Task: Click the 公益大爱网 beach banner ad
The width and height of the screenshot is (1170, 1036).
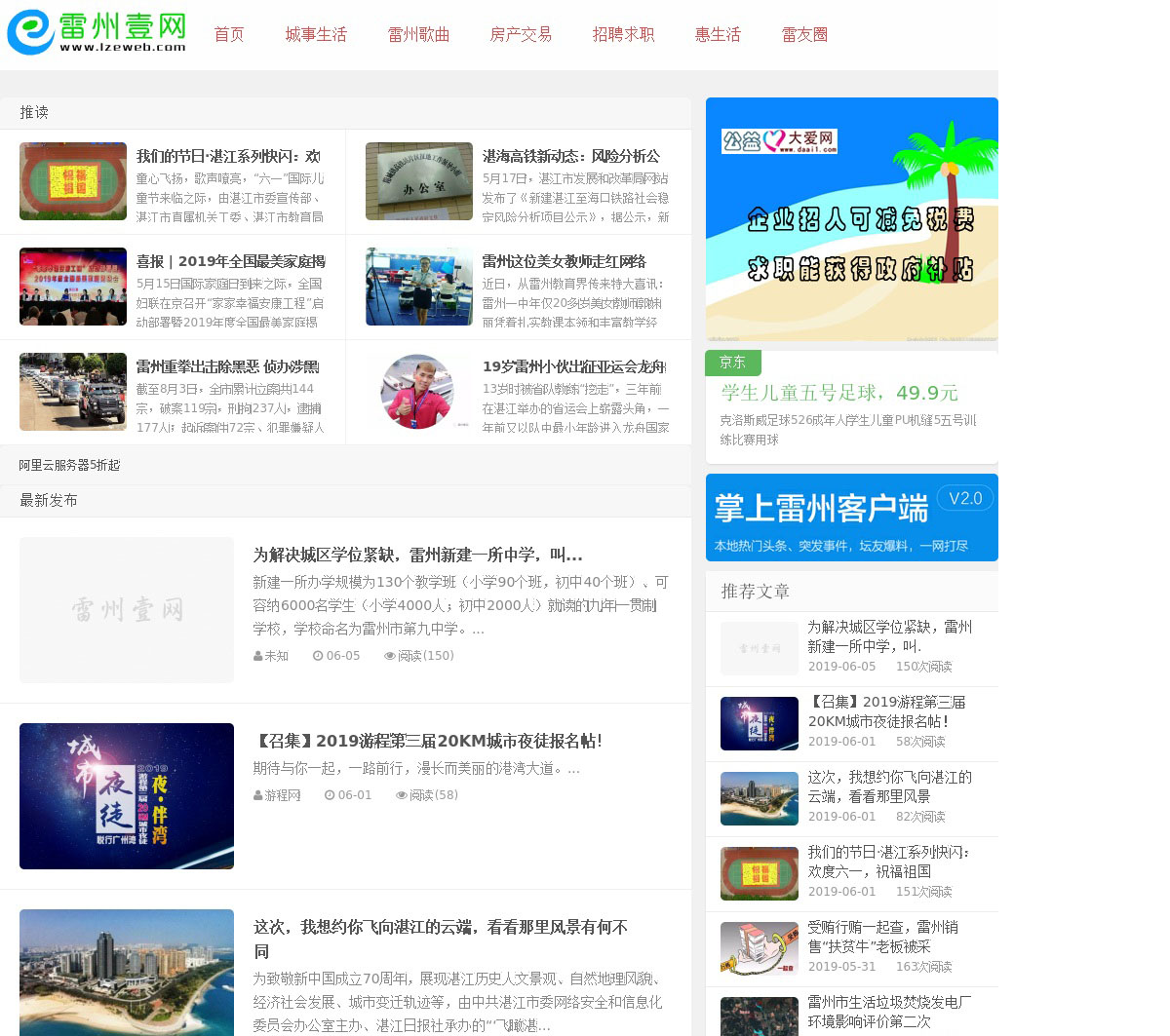Action: [851, 219]
